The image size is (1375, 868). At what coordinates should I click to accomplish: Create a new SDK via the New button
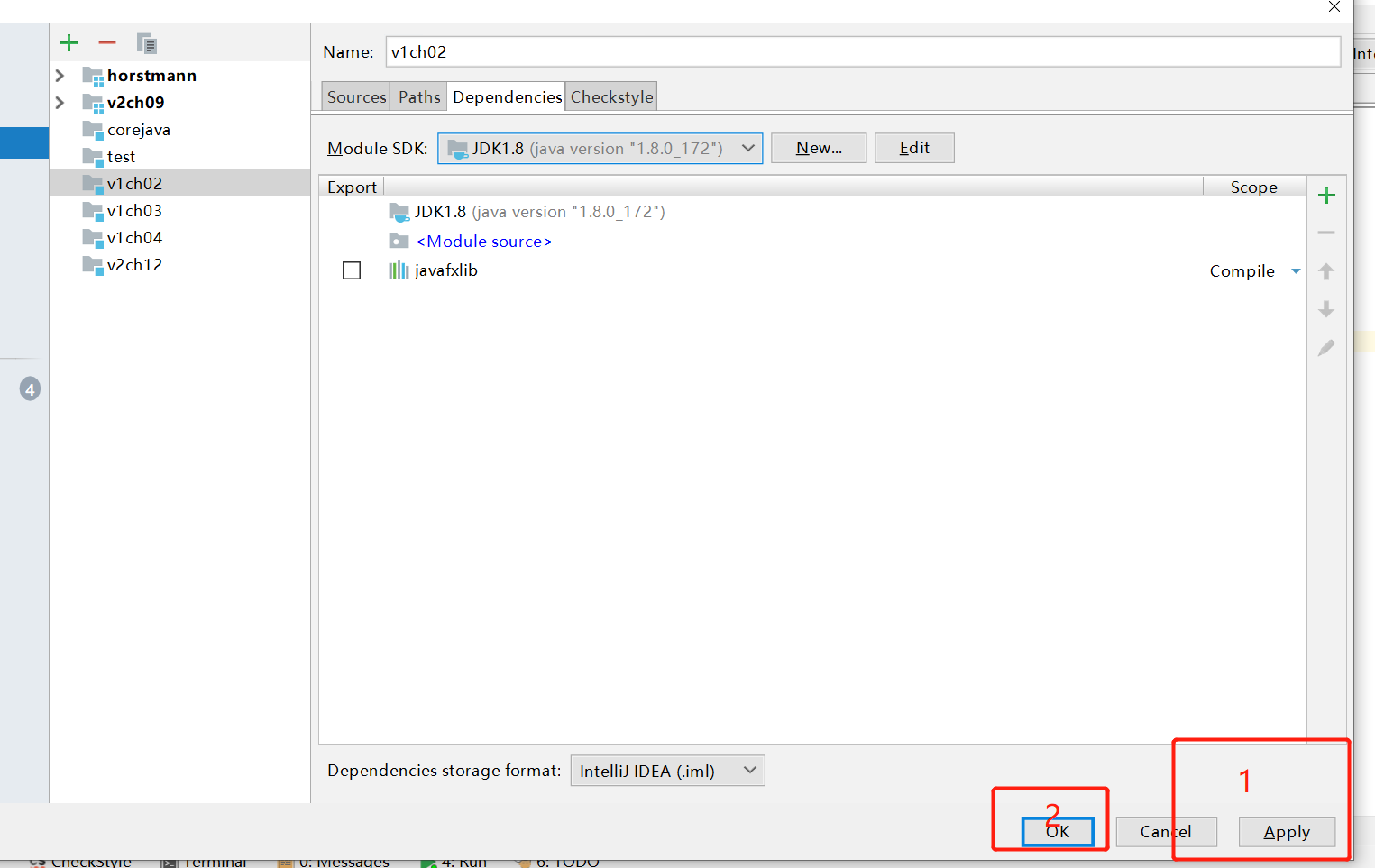[x=818, y=147]
